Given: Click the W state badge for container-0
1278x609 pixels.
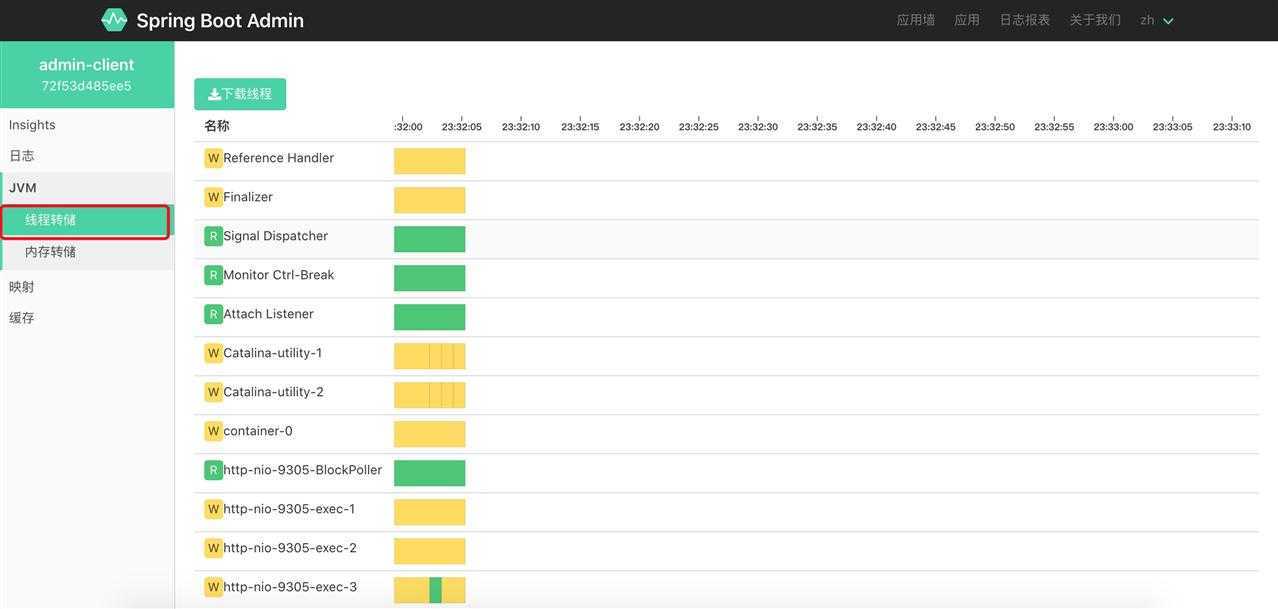Looking at the screenshot, I should tap(213, 431).
